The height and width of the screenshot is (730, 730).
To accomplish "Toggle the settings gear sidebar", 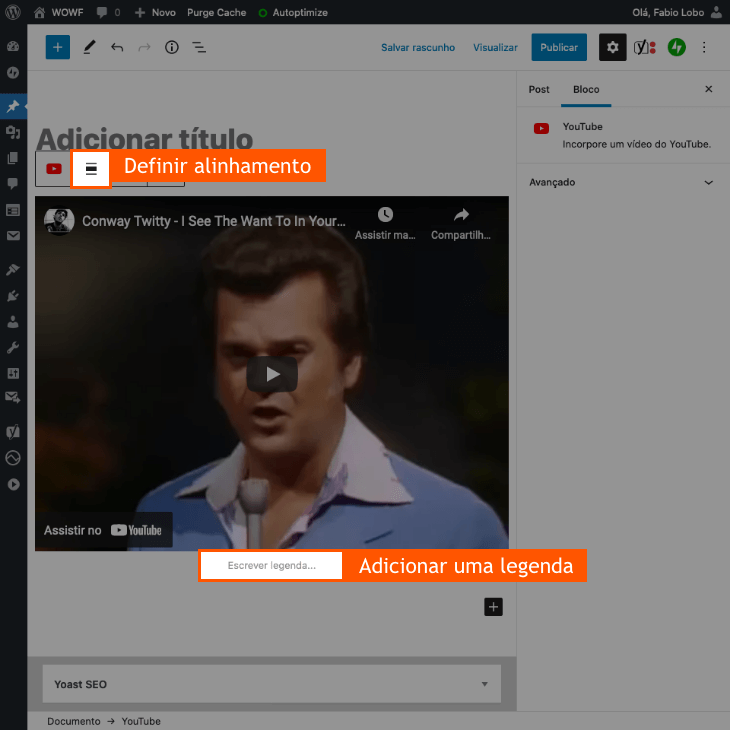I will click(612, 47).
